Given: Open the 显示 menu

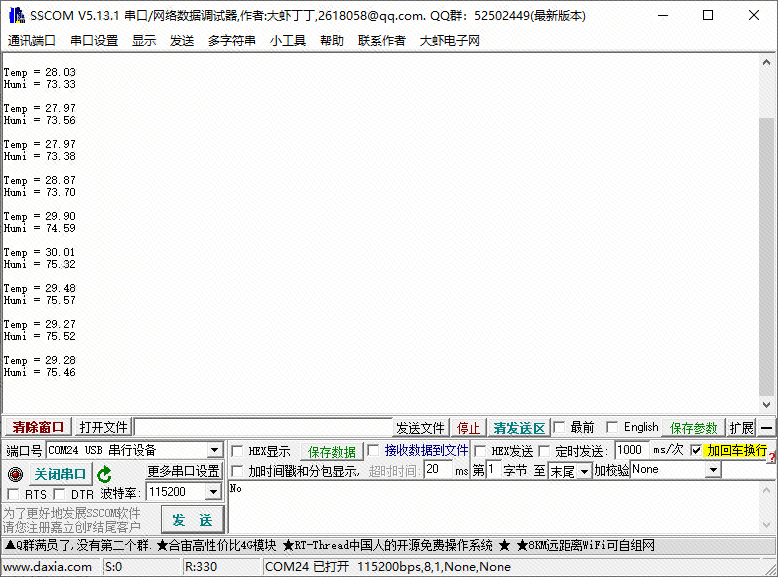Looking at the screenshot, I should 144,41.
